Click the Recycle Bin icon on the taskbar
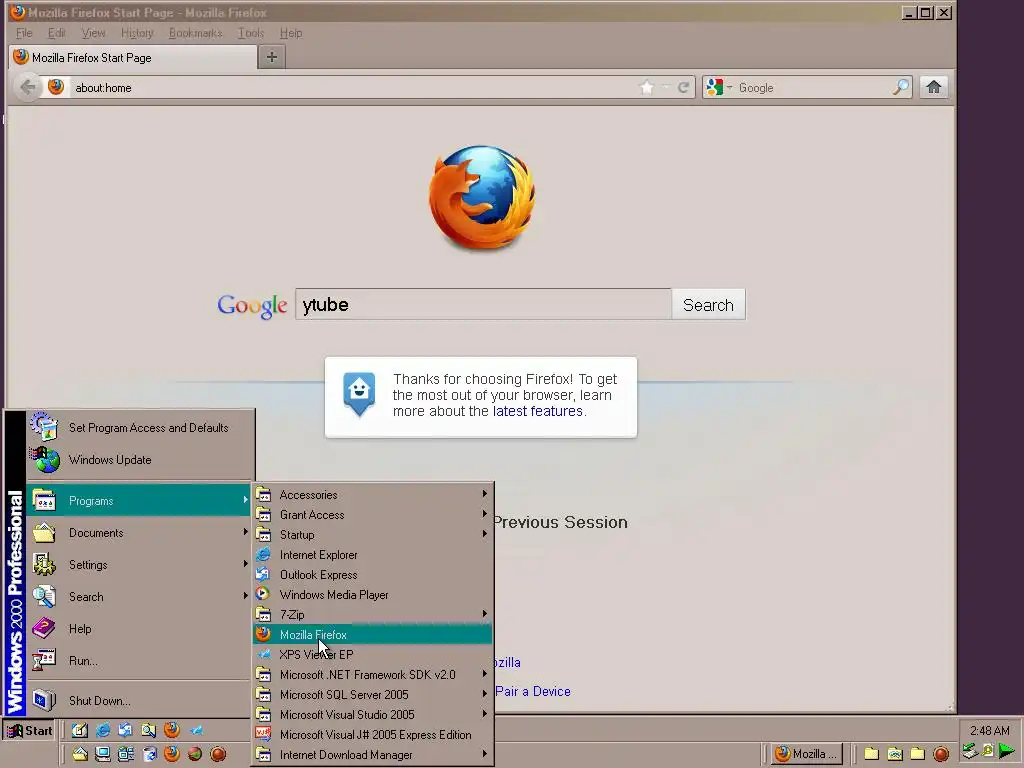1024x768 pixels. 150,754
